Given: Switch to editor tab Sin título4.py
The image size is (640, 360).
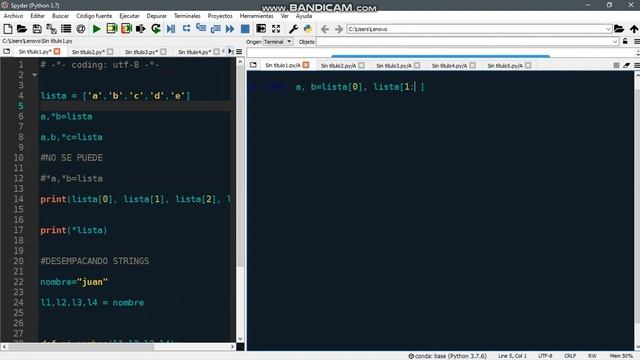Looking at the screenshot, I should pyautogui.click(x=194, y=52).
